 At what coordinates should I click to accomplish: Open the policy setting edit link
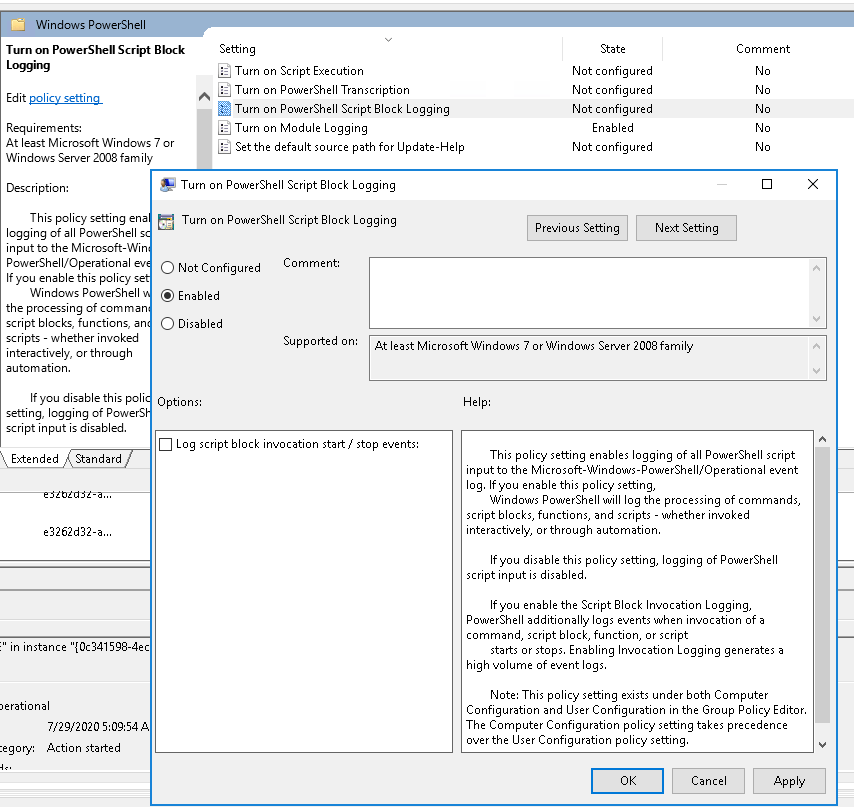click(x=65, y=98)
